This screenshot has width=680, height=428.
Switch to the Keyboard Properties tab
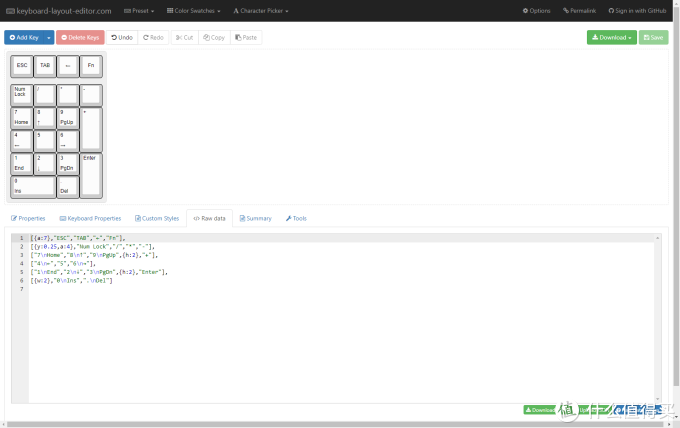tap(91, 218)
